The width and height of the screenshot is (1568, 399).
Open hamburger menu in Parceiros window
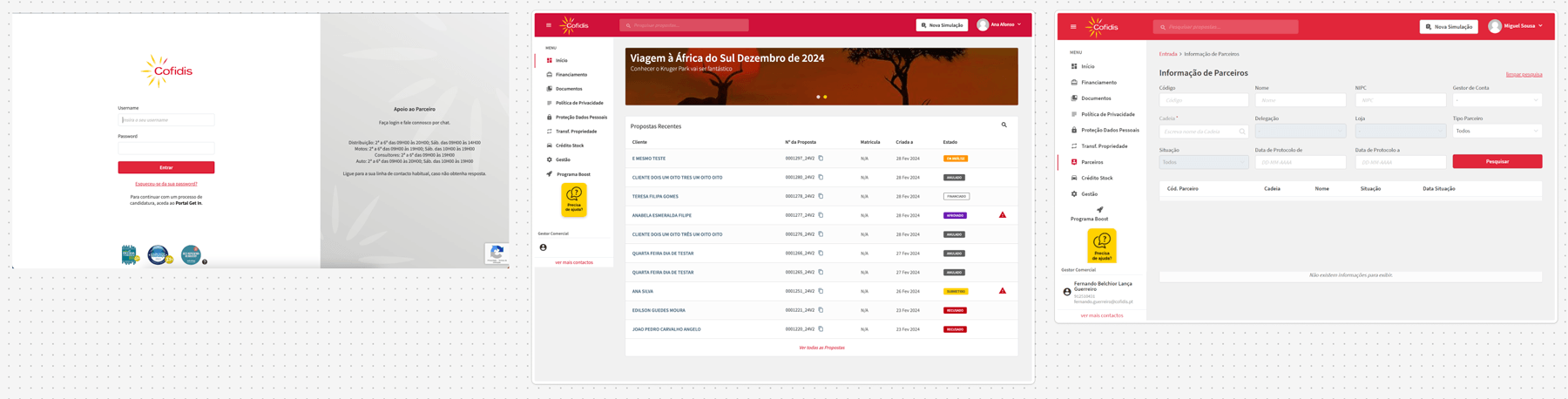pos(1073,27)
